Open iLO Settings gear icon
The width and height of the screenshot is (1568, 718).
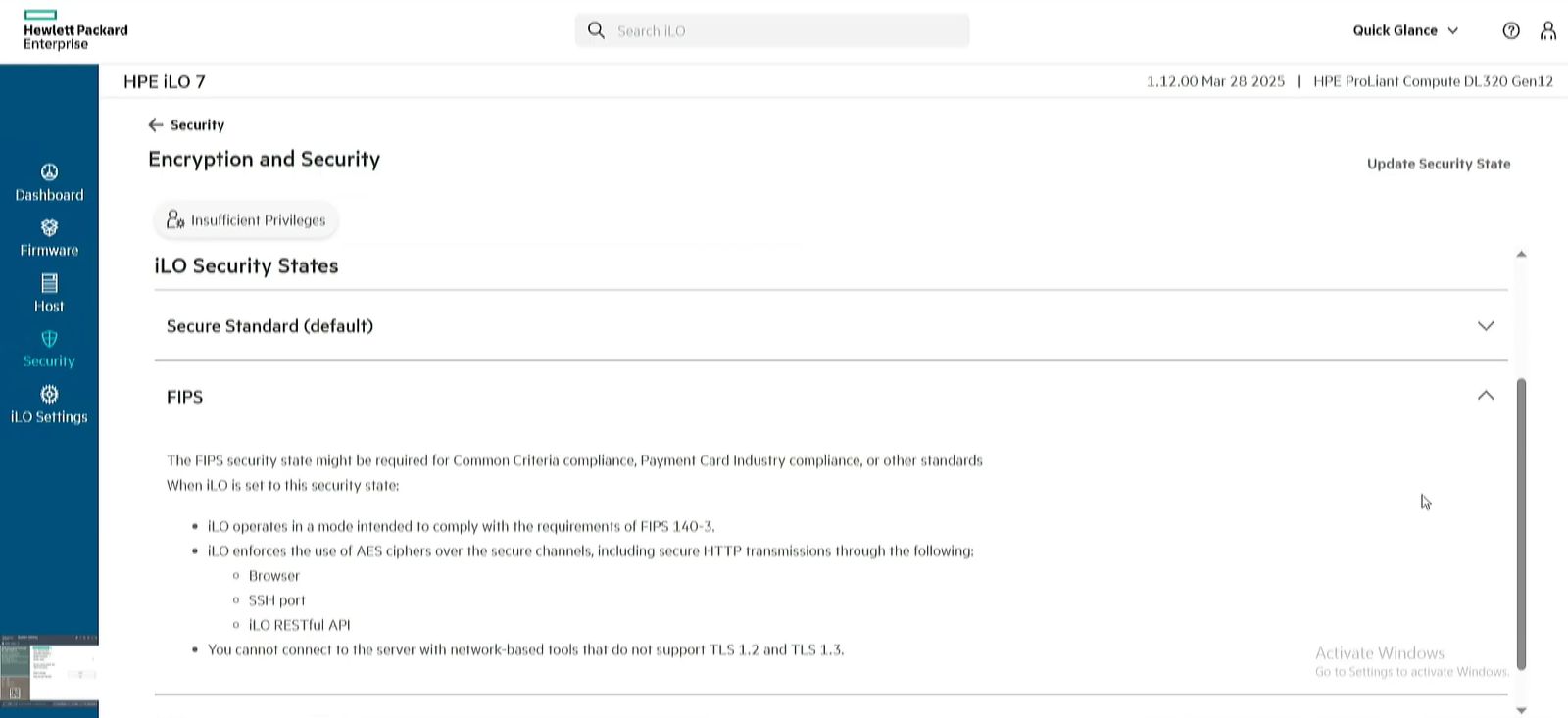[x=49, y=394]
